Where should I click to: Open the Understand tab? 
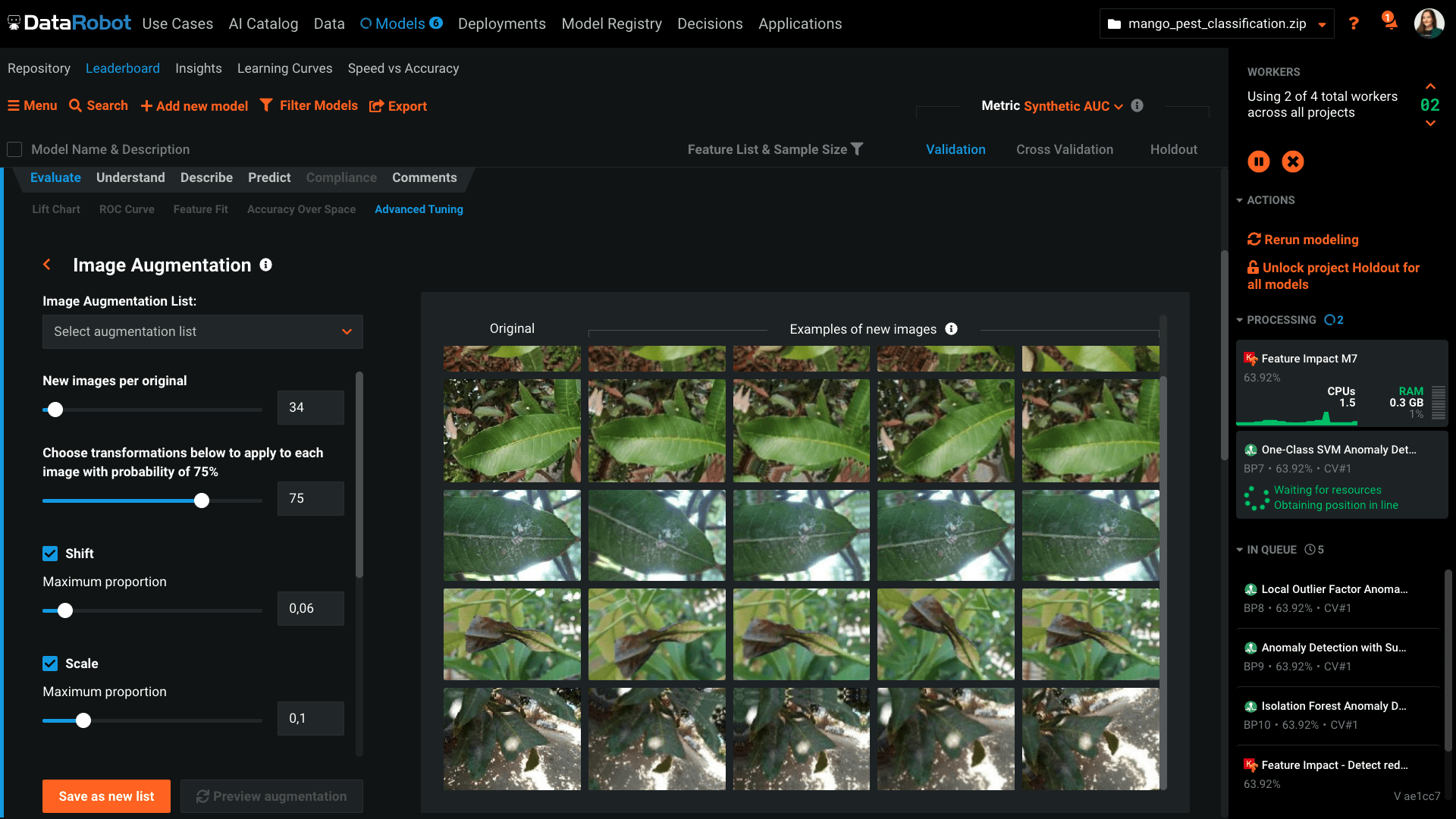(130, 177)
